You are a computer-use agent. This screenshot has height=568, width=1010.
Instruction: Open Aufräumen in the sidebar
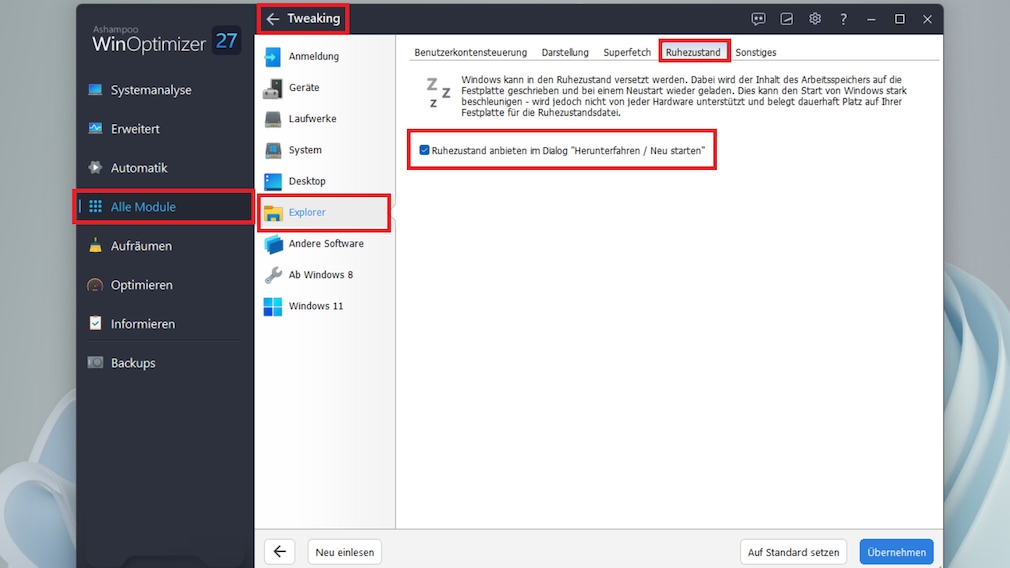[x=141, y=246]
